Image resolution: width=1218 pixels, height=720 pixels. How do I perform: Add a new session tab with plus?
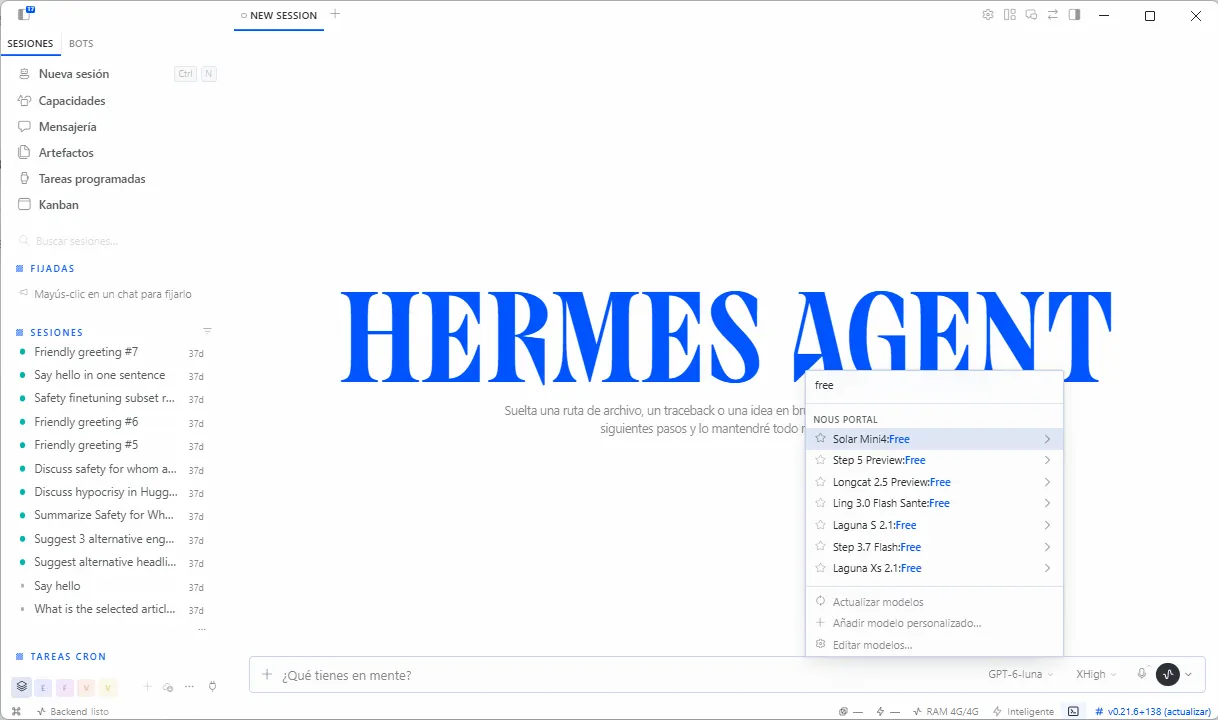coord(335,14)
